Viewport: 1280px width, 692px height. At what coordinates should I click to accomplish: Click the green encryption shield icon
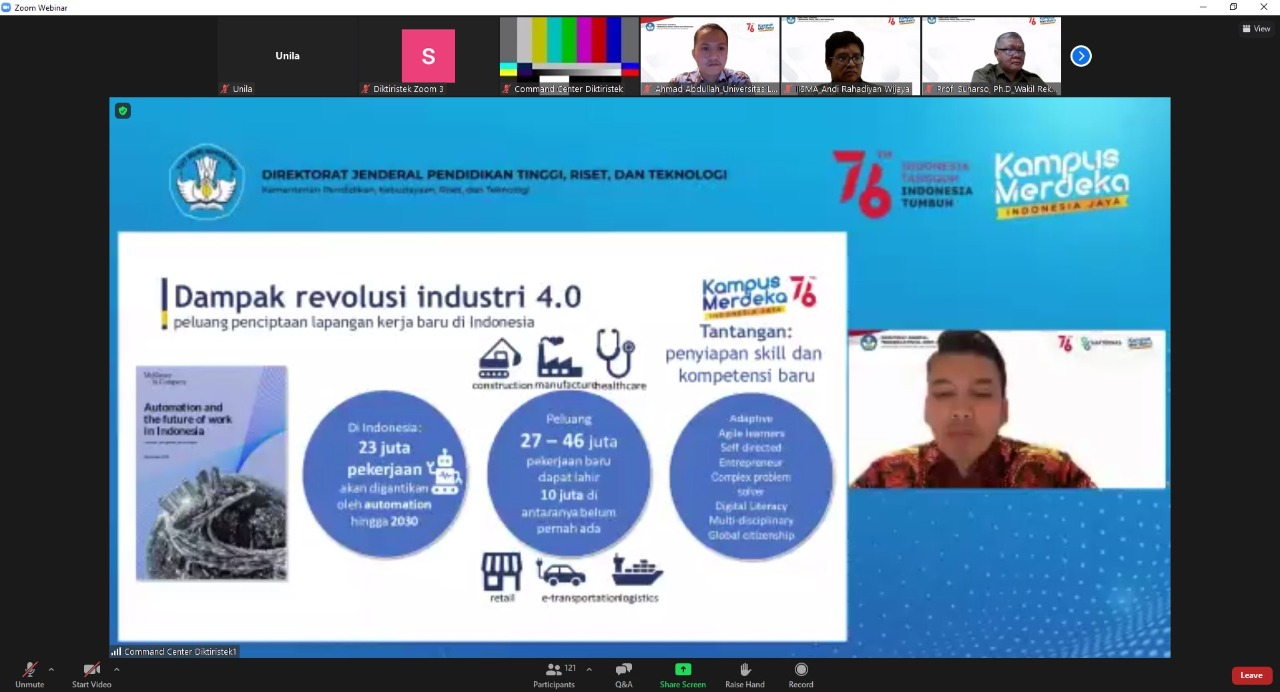pyautogui.click(x=123, y=111)
